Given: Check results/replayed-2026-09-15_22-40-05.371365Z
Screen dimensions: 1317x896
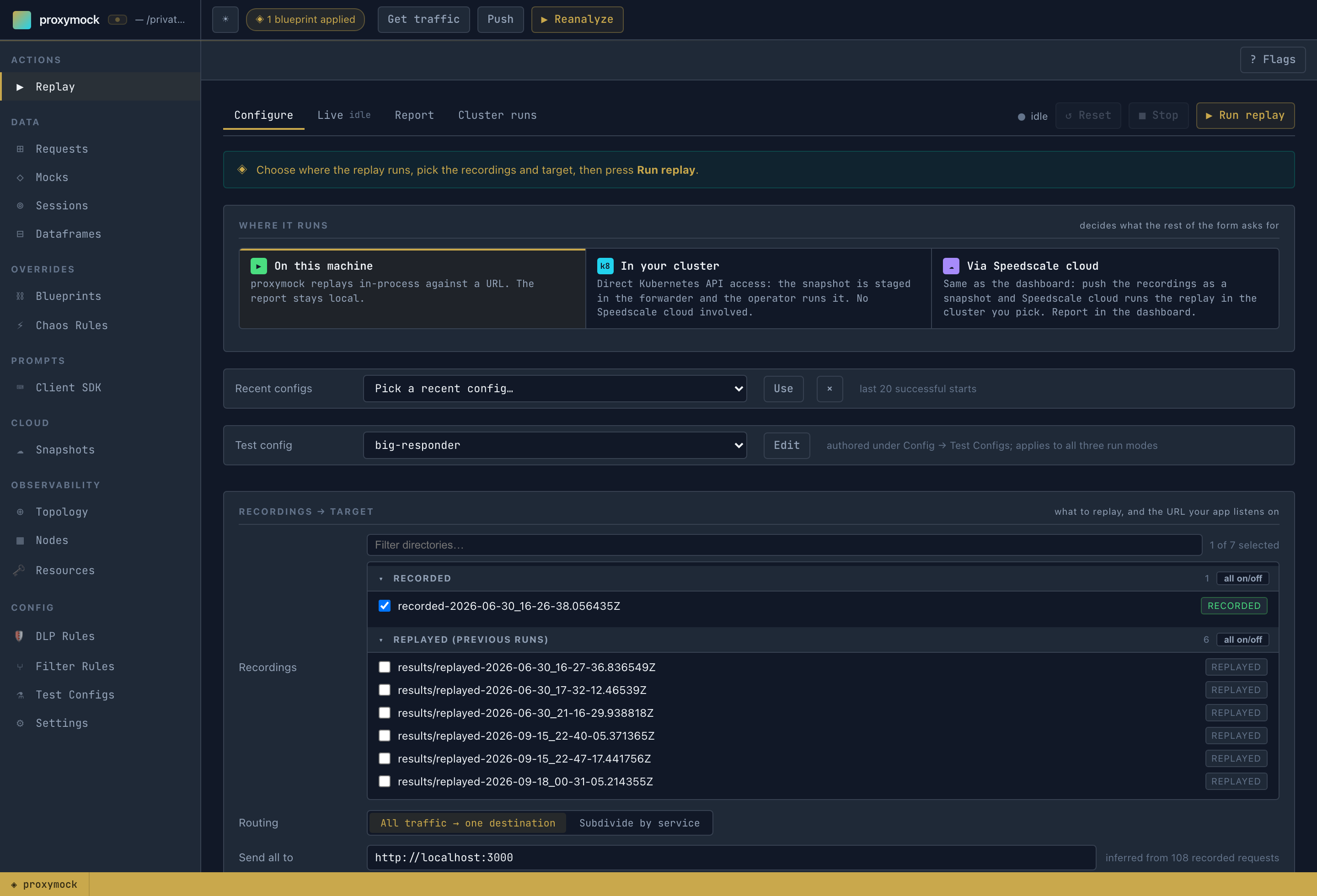Looking at the screenshot, I should pos(385,736).
